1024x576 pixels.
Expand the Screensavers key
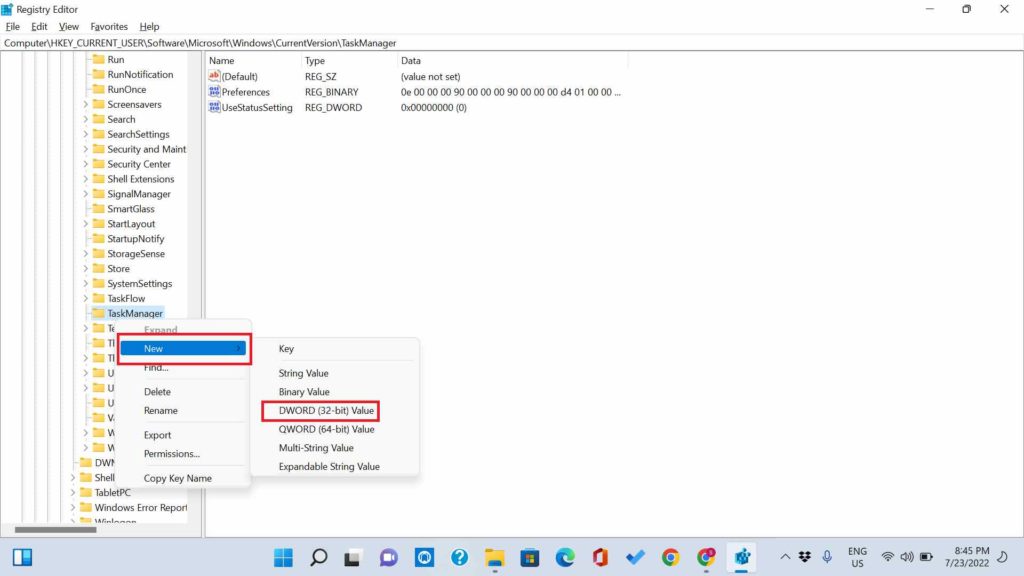click(86, 104)
